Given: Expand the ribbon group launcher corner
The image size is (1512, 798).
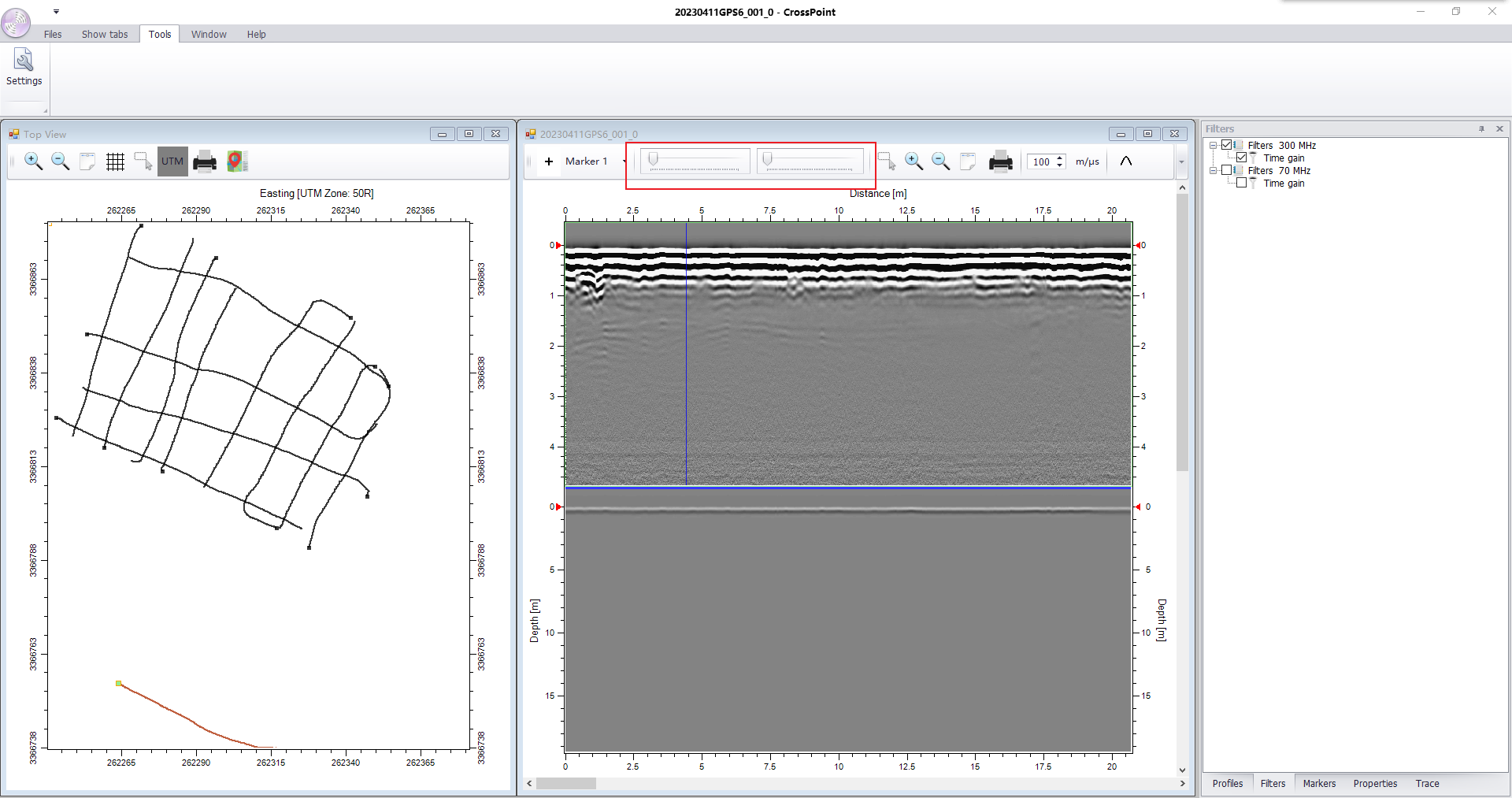Looking at the screenshot, I should [45, 111].
